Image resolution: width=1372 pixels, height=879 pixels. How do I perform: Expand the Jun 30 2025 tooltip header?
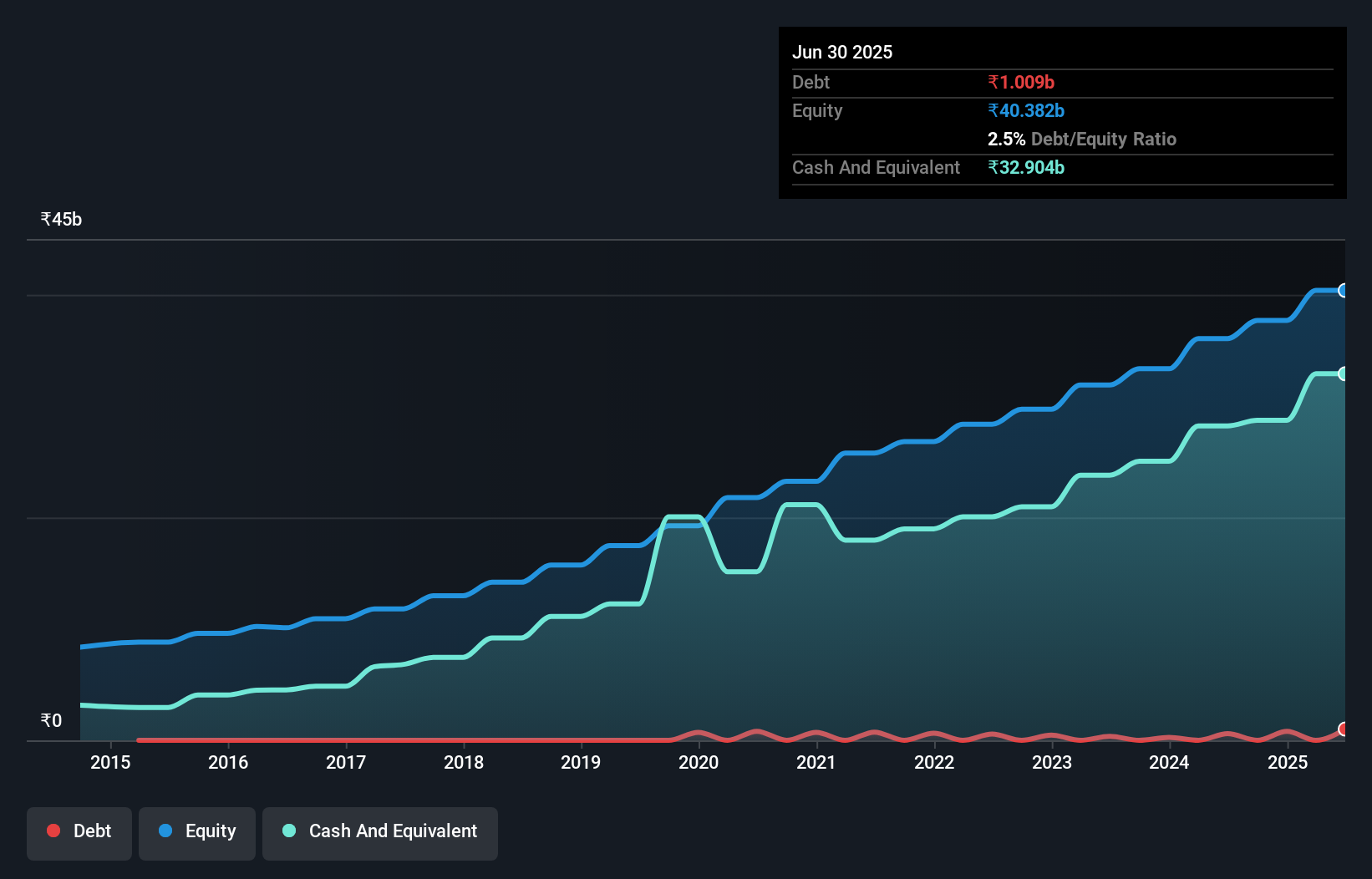point(842,52)
